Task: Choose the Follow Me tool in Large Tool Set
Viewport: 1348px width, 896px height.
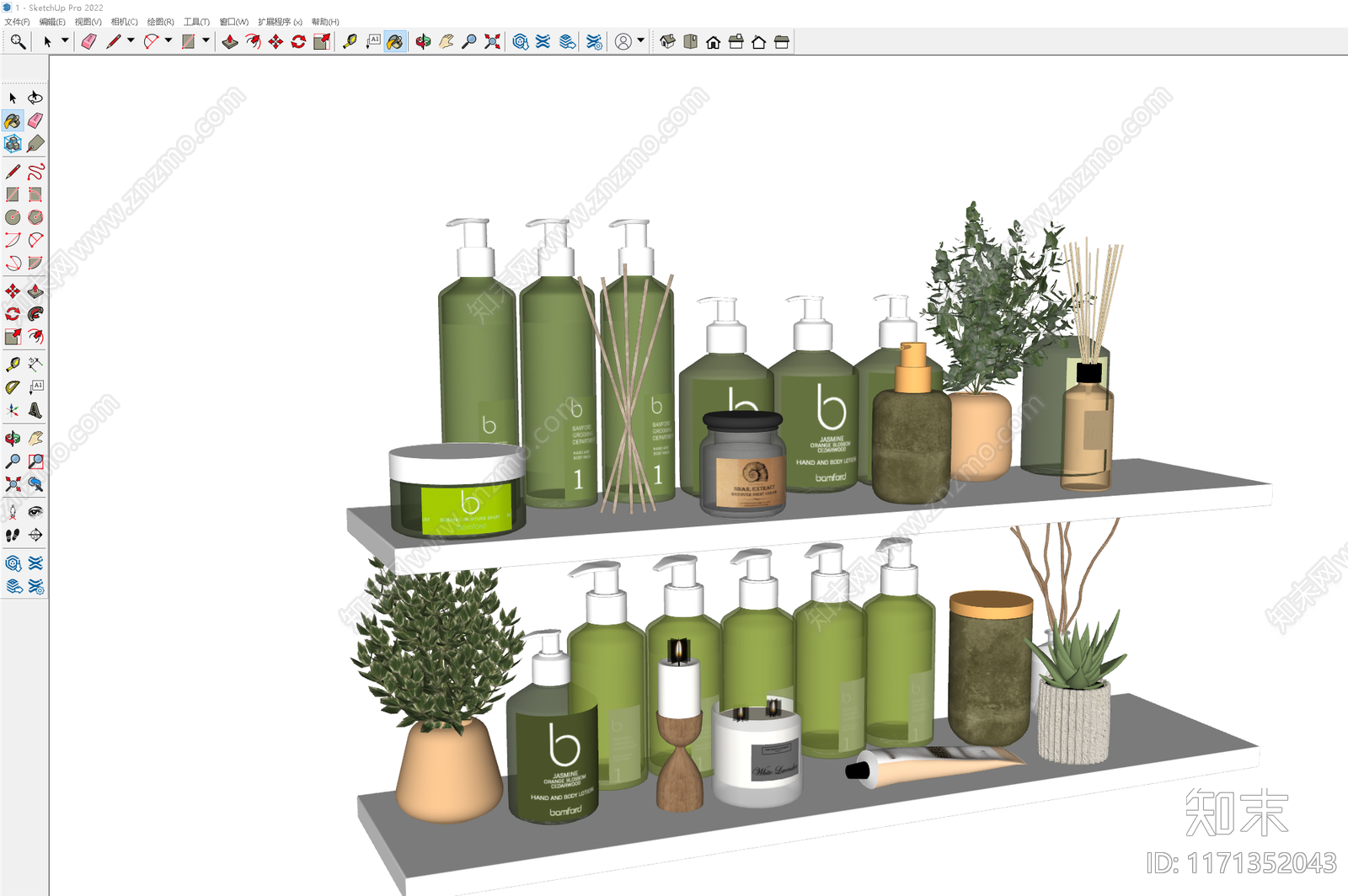Action: tap(35, 314)
